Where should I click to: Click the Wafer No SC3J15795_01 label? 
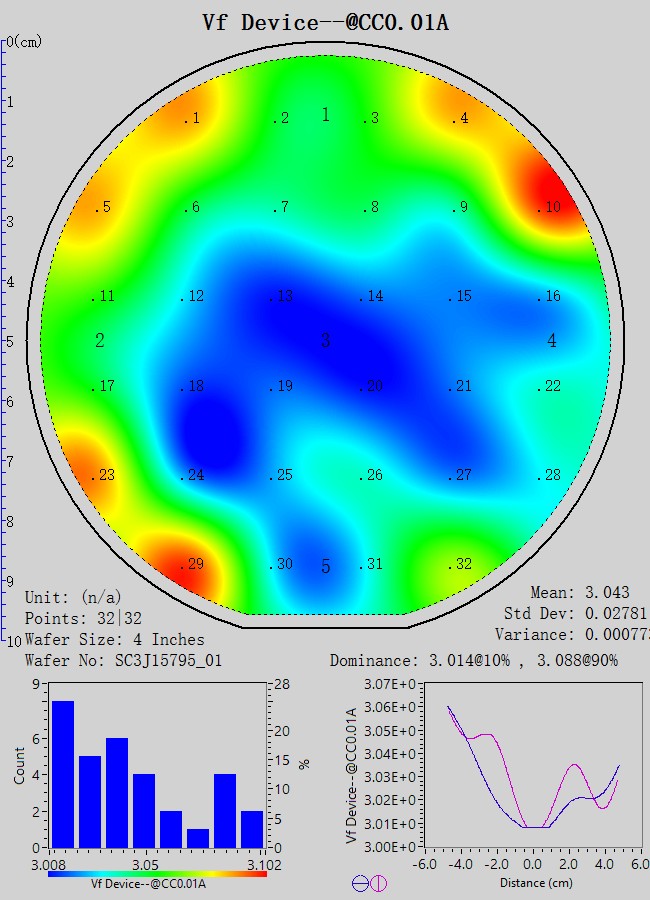point(123,660)
